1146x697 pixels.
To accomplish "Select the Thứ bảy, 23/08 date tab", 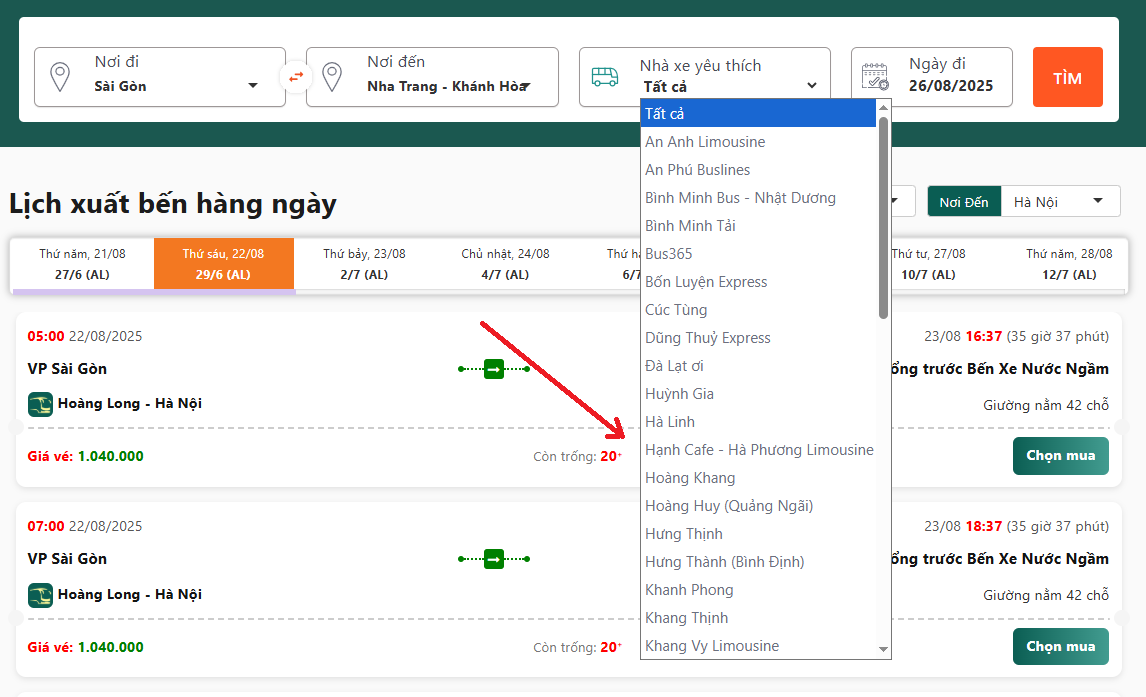I will [x=364, y=264].
